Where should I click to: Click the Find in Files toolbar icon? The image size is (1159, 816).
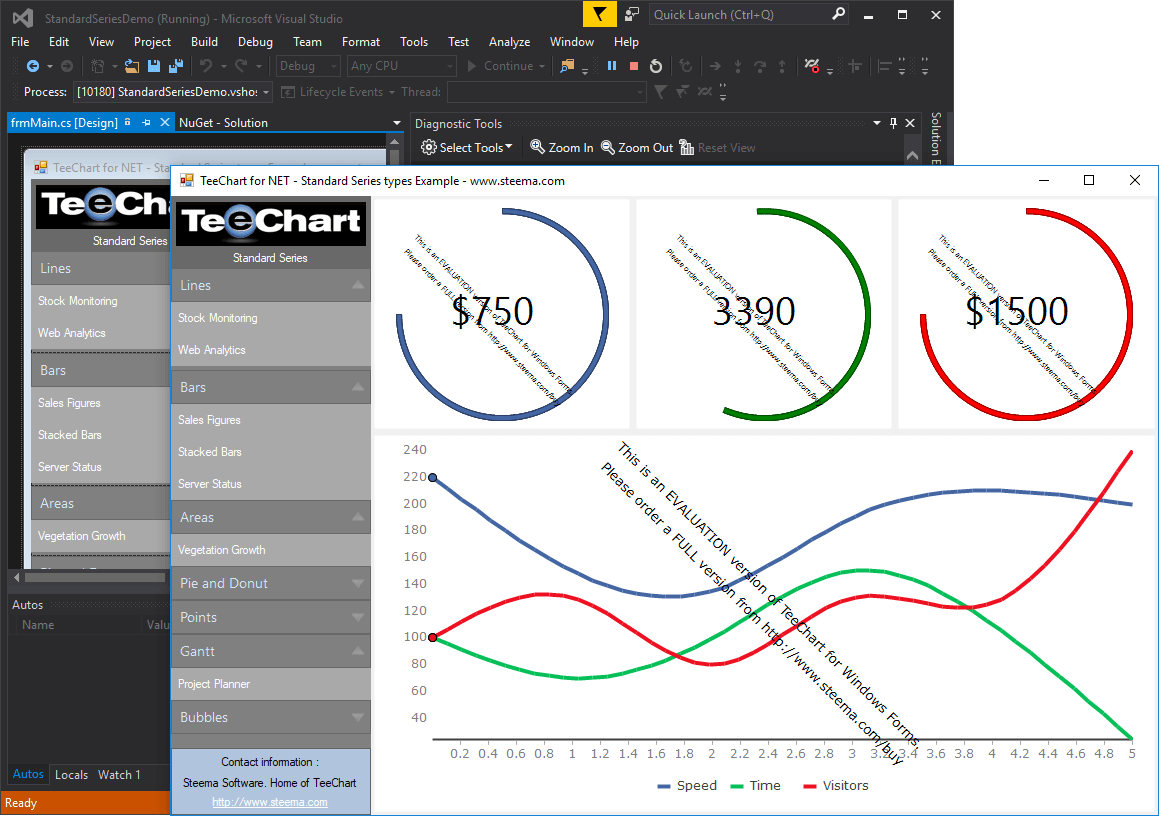[567, 66]
